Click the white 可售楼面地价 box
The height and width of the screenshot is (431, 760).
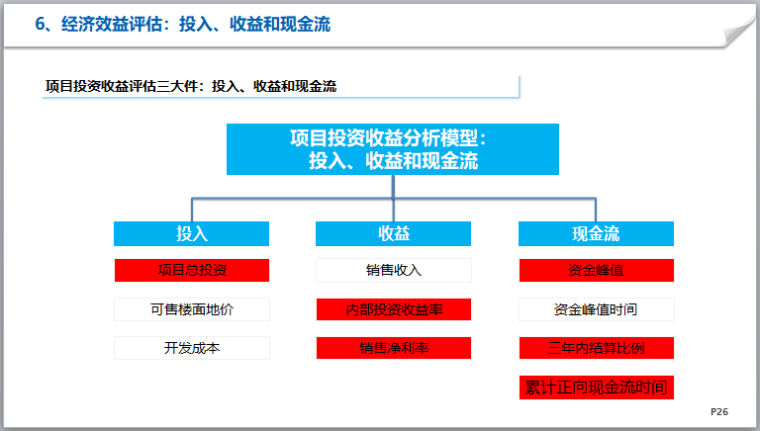[191, 309]
